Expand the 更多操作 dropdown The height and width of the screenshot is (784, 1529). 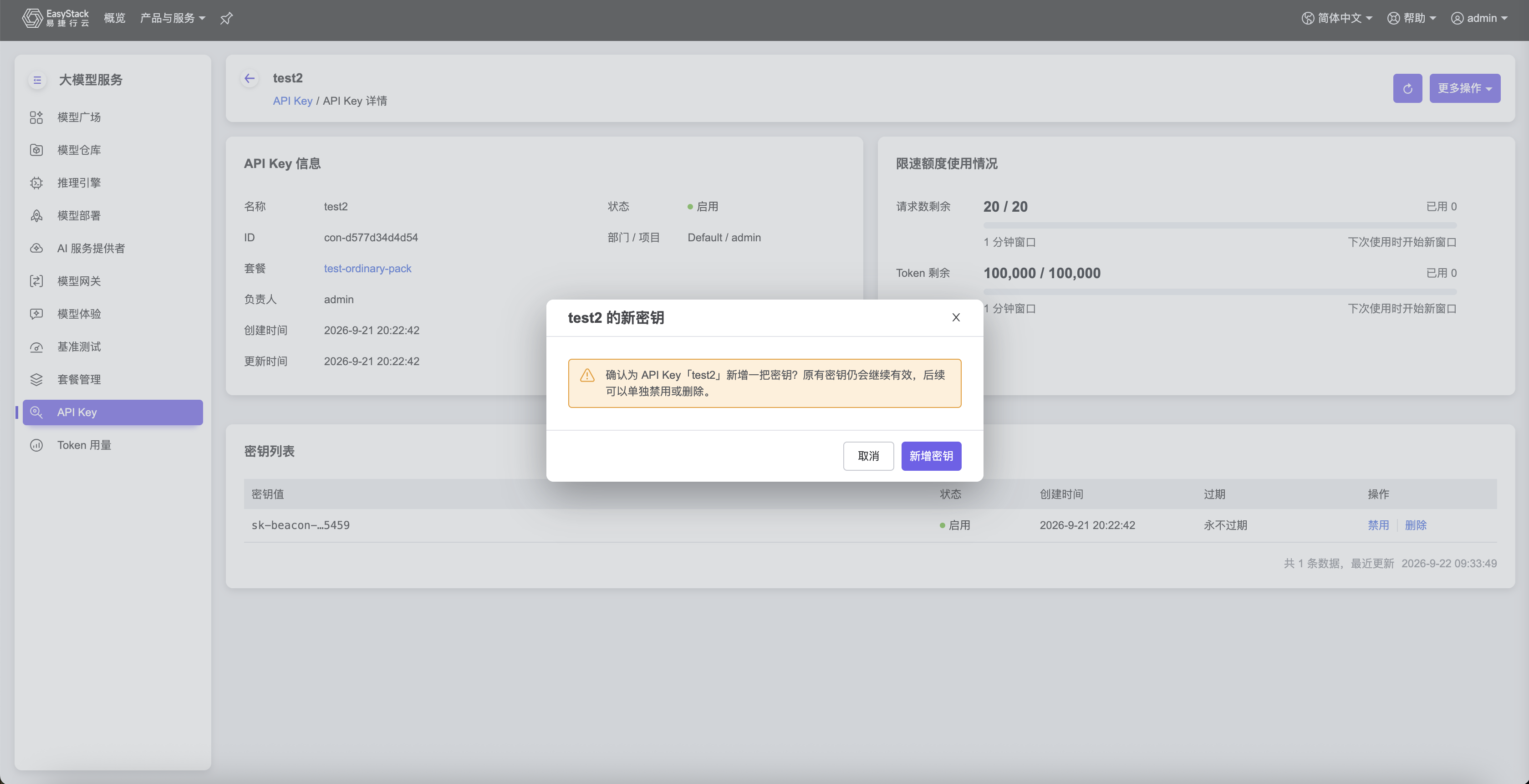pyautogui.click(x=1464, y=88)
